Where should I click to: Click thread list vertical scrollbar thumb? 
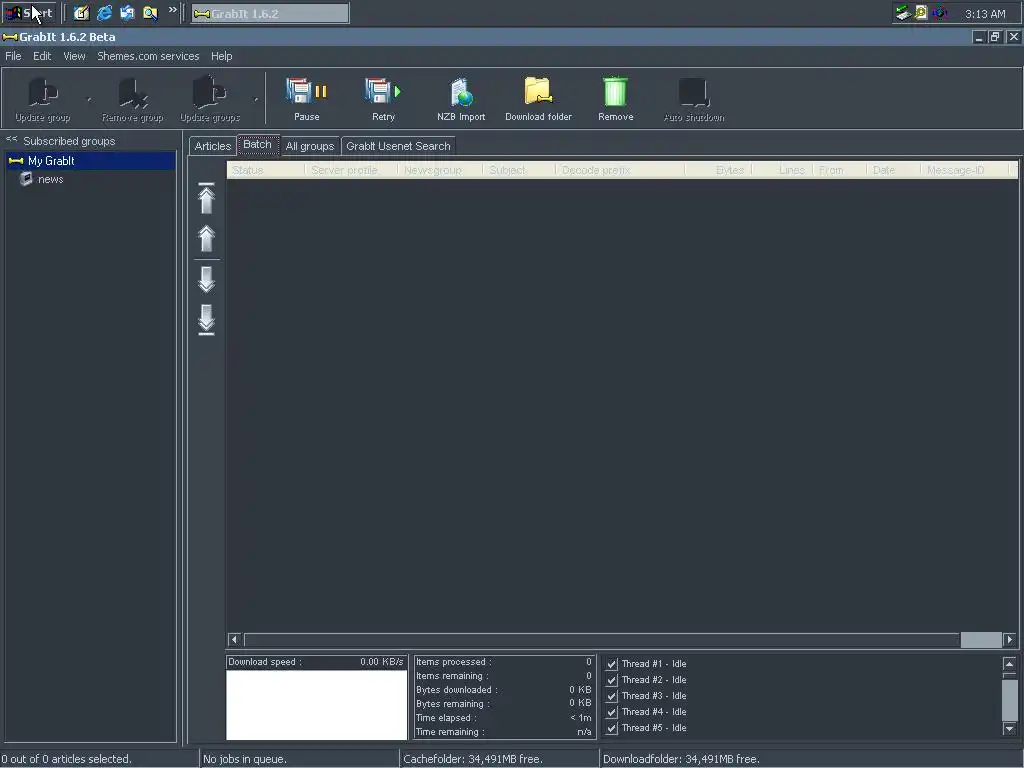(1009, 699)
